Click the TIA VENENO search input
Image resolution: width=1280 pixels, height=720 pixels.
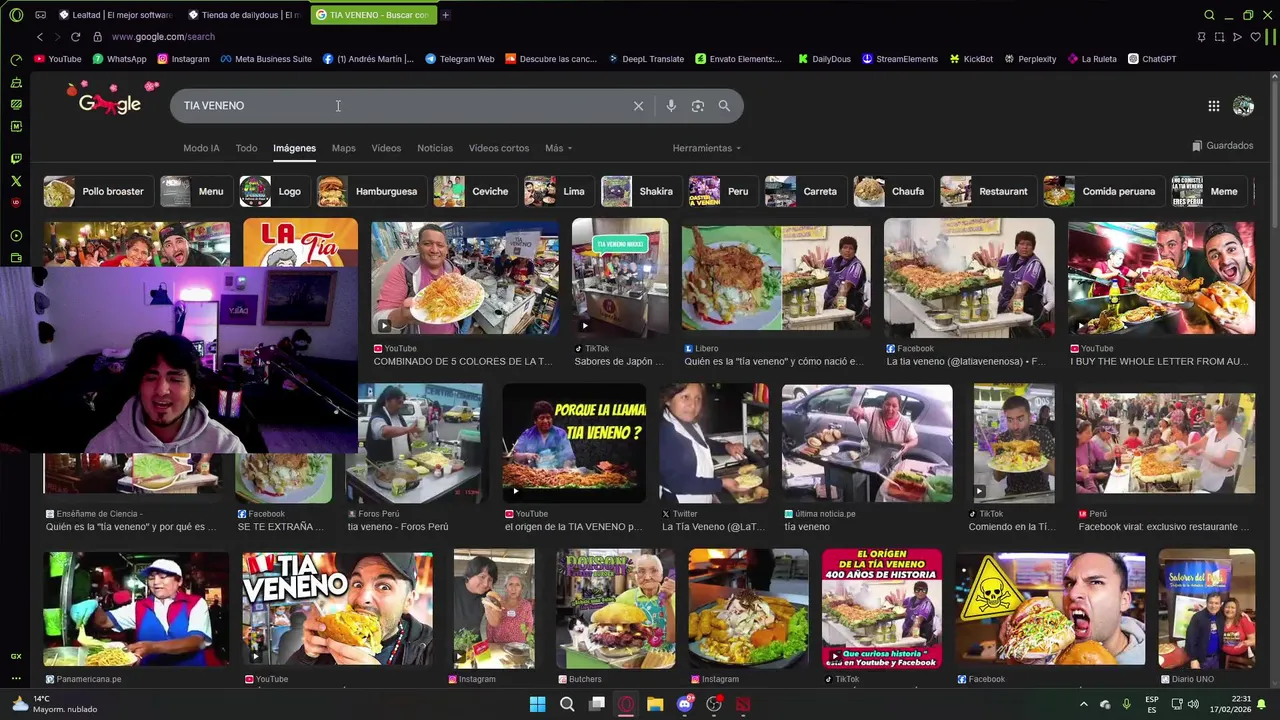point(400,106)
